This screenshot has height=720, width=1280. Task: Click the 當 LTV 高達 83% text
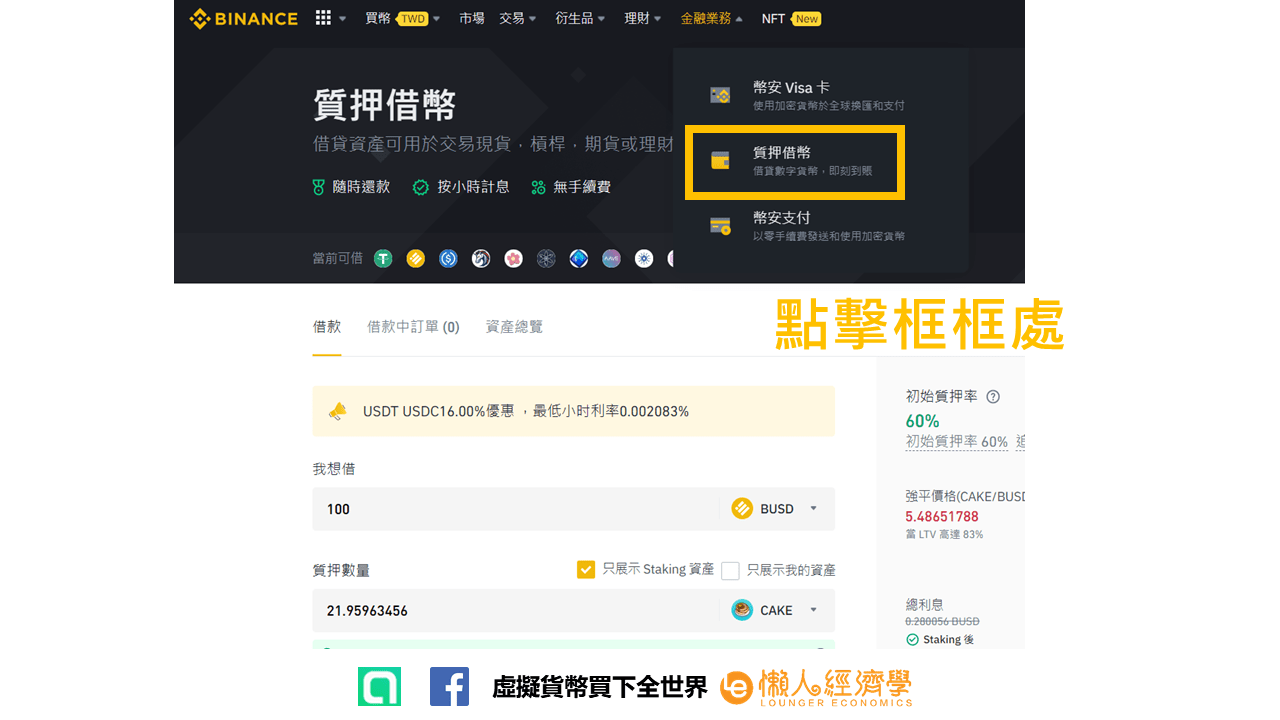coord(944,535)
